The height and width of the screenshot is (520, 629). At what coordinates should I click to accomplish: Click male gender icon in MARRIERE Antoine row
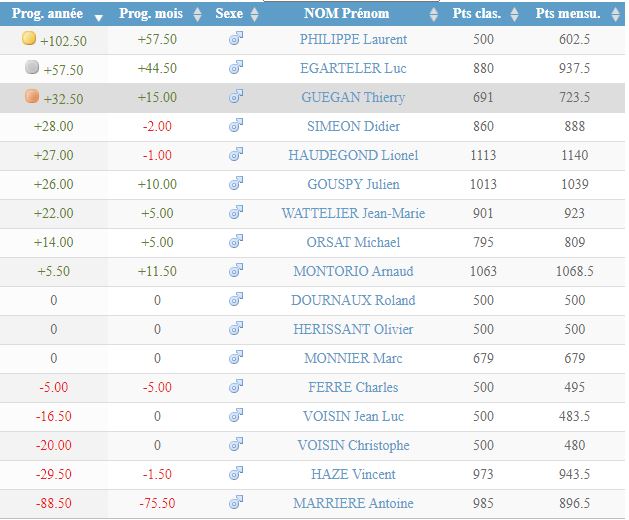pyautogui.click(x=236, y=503)
